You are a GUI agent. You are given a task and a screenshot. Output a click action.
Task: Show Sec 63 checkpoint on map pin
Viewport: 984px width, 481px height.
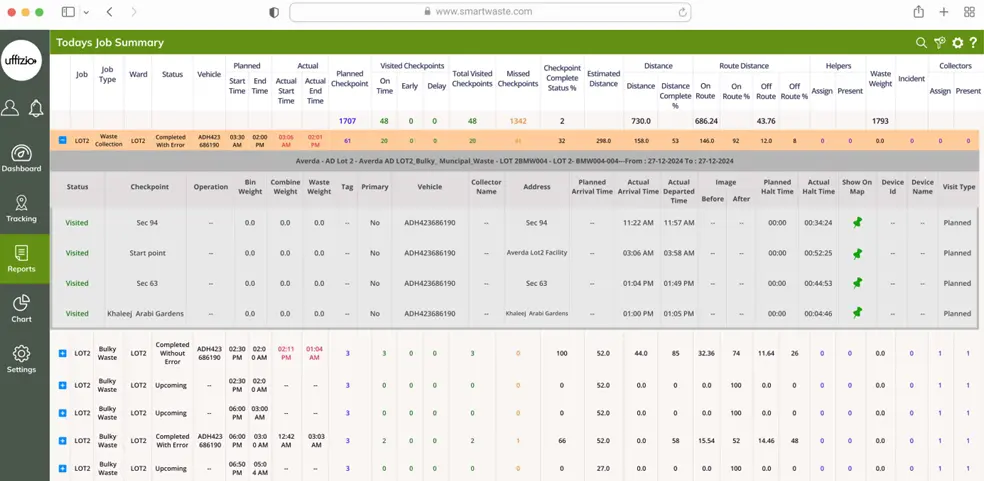point(857,283)
